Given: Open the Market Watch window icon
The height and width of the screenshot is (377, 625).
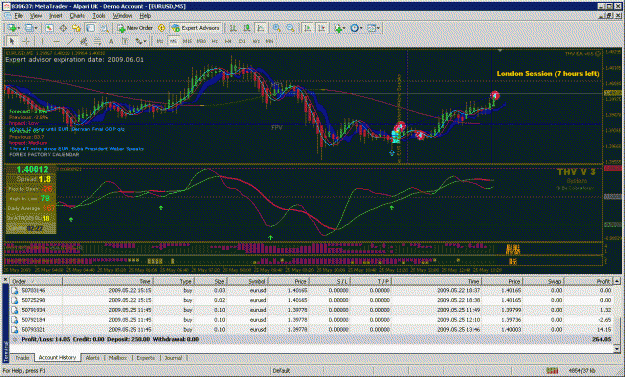Looking at the screenshot, I should [49, 28].
